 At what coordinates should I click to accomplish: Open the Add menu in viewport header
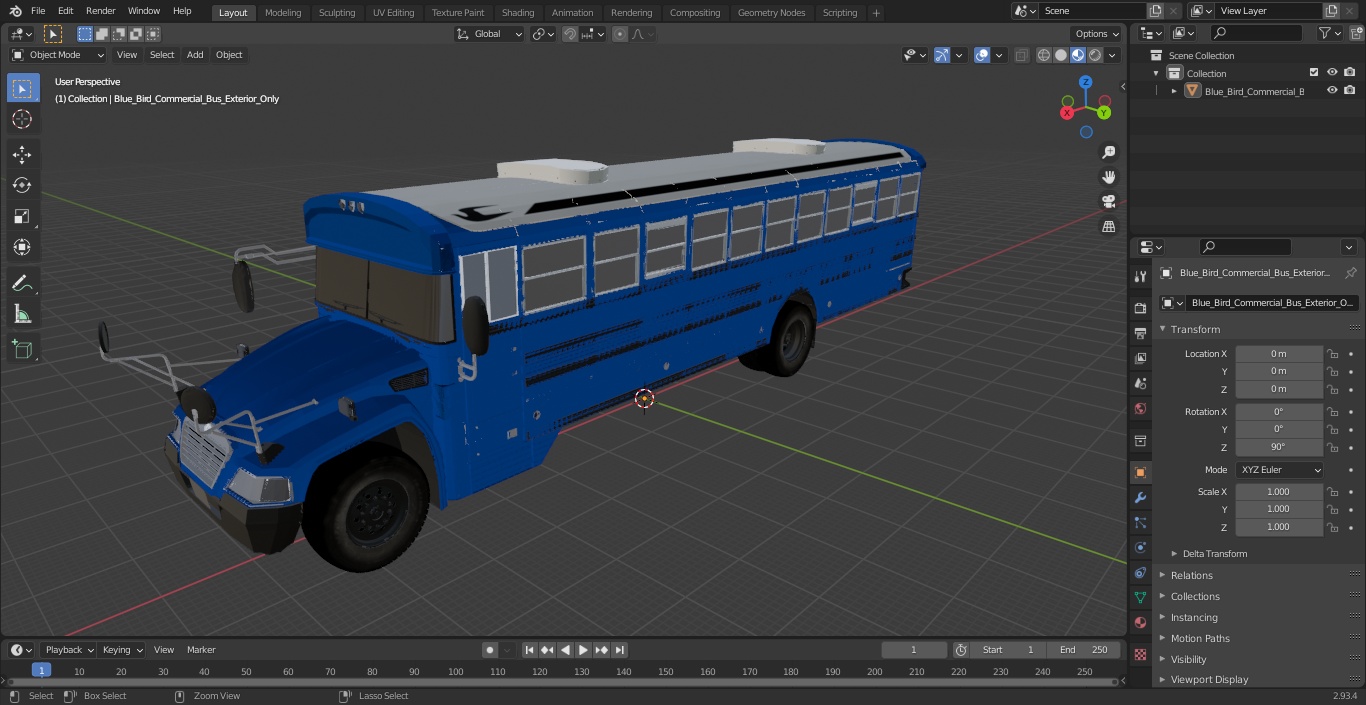(x=195, y=55)
